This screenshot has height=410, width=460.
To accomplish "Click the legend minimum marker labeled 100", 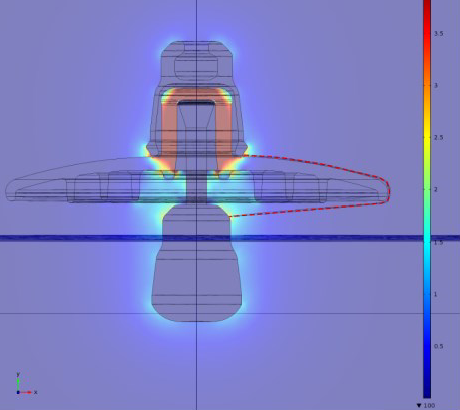I will 426,405.
